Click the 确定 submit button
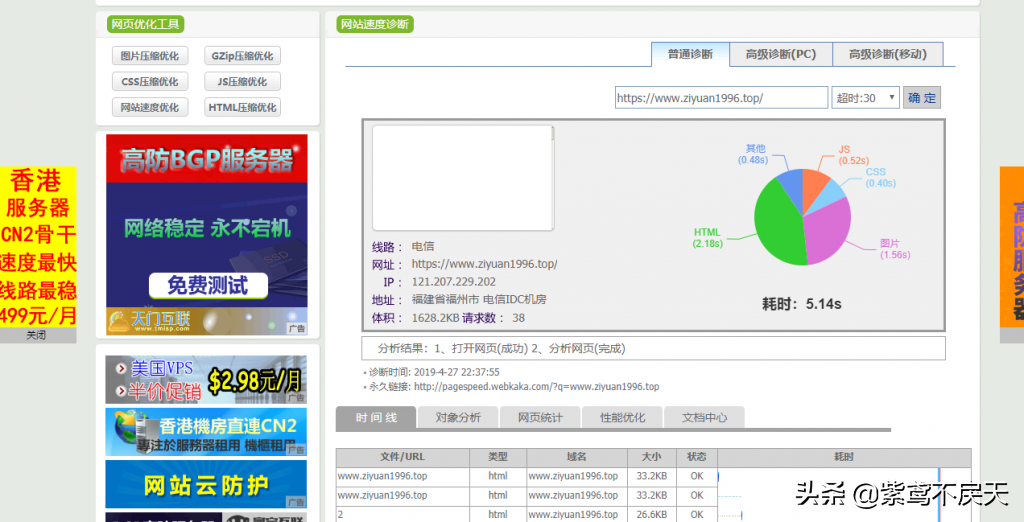Image resolution: width=1024 pixels, height=522 pixels. click(x=921, y=98)
